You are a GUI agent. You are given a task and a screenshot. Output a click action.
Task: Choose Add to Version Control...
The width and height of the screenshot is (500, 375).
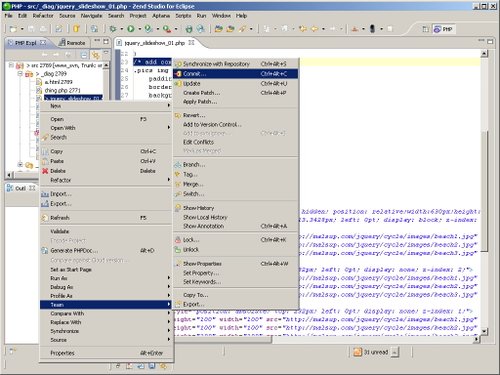[x=236, y=124]
